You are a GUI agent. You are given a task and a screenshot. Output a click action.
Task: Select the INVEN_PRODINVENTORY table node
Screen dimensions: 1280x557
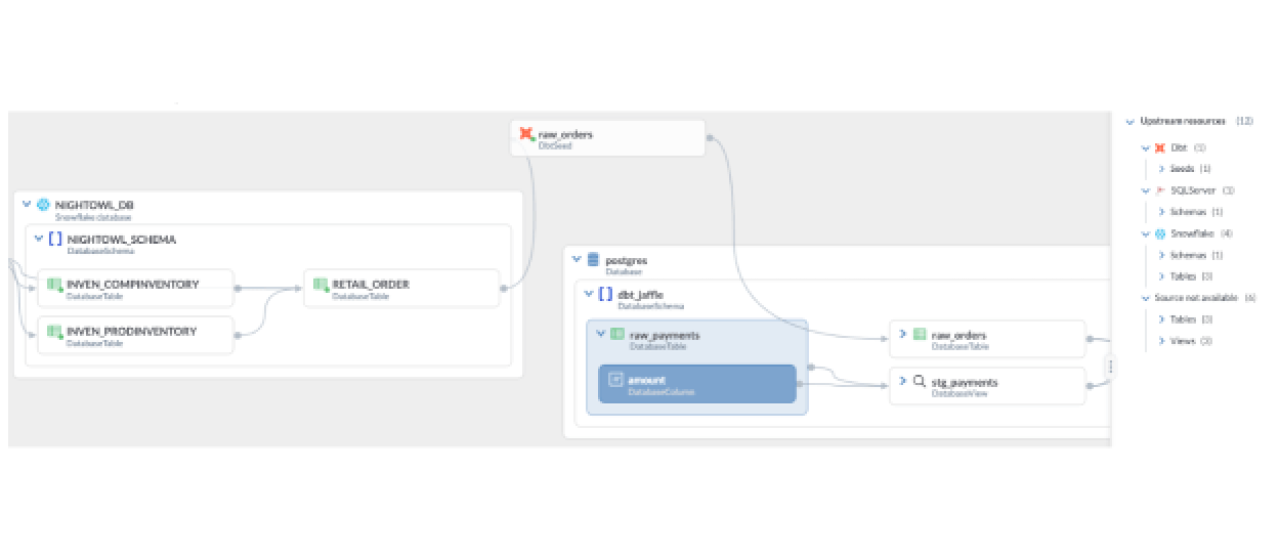(x=135, y=335)
